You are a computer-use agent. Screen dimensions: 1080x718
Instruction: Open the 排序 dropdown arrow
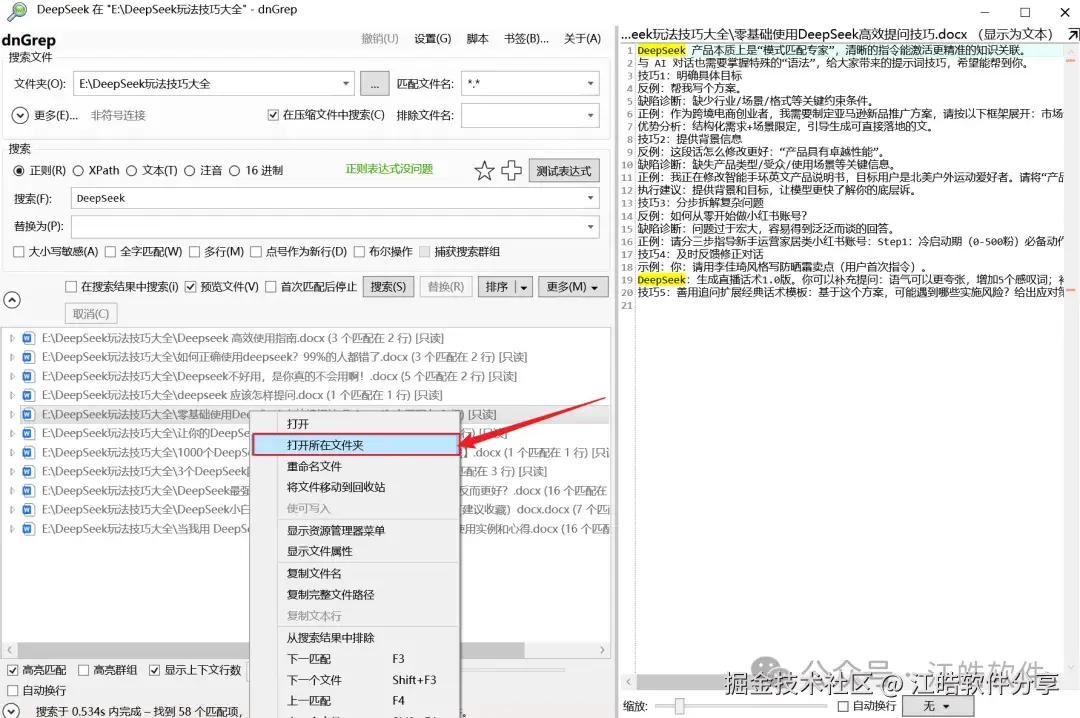[x=523, y=287]
